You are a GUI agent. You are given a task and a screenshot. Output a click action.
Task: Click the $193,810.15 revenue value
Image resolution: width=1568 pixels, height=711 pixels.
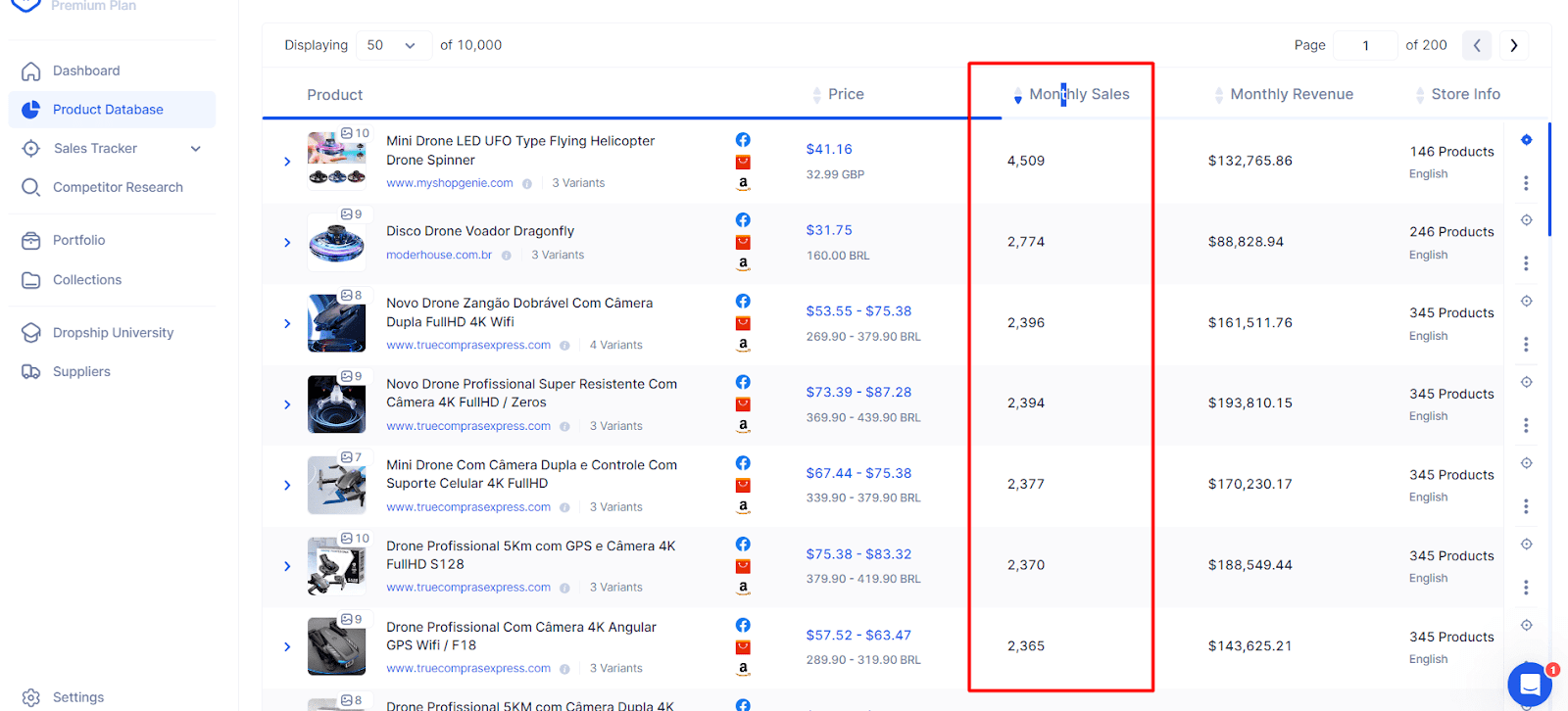1249,403
